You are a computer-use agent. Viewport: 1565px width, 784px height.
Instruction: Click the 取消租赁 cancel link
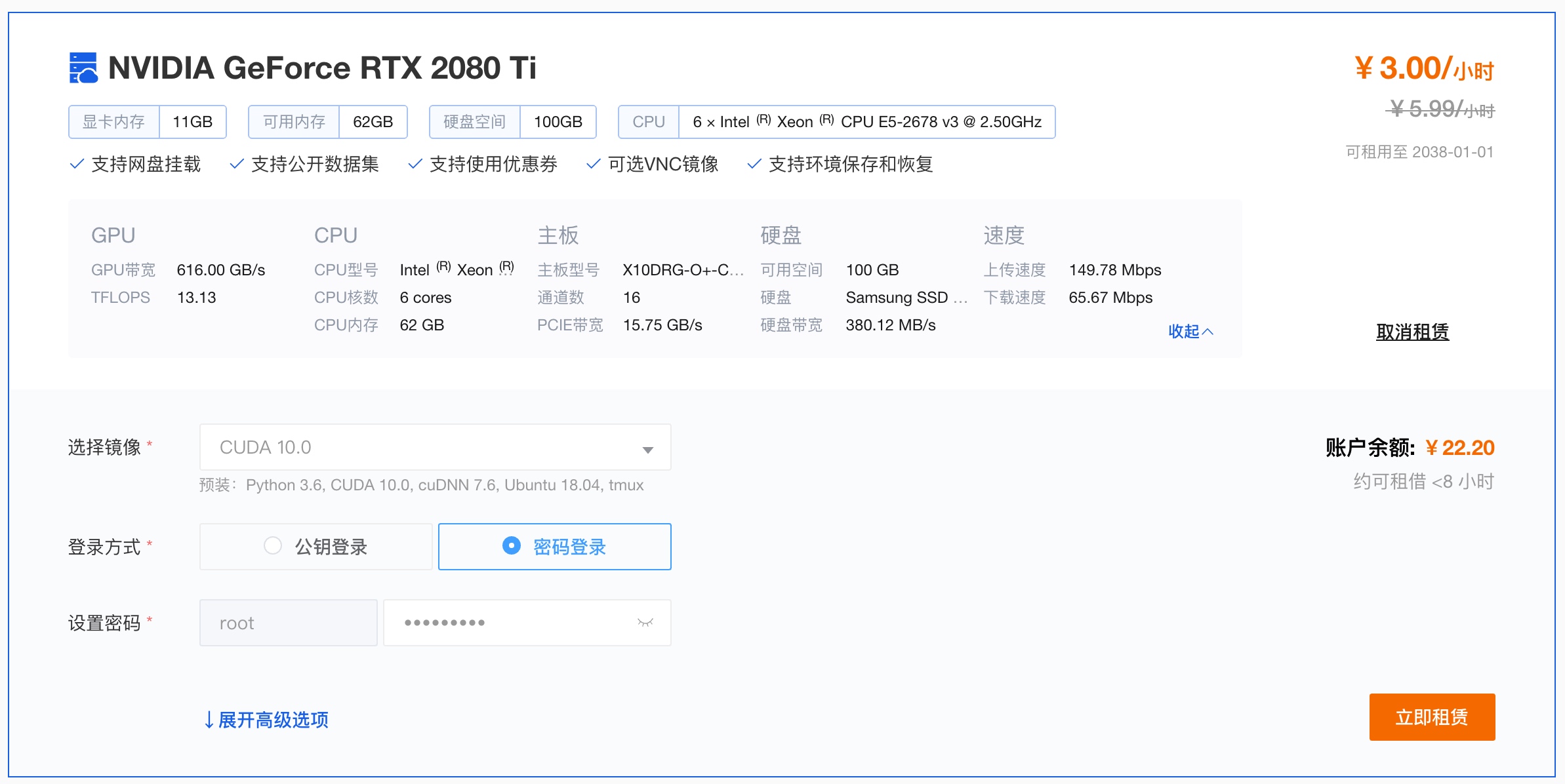pyautogui.click(x=1412, y=332)
